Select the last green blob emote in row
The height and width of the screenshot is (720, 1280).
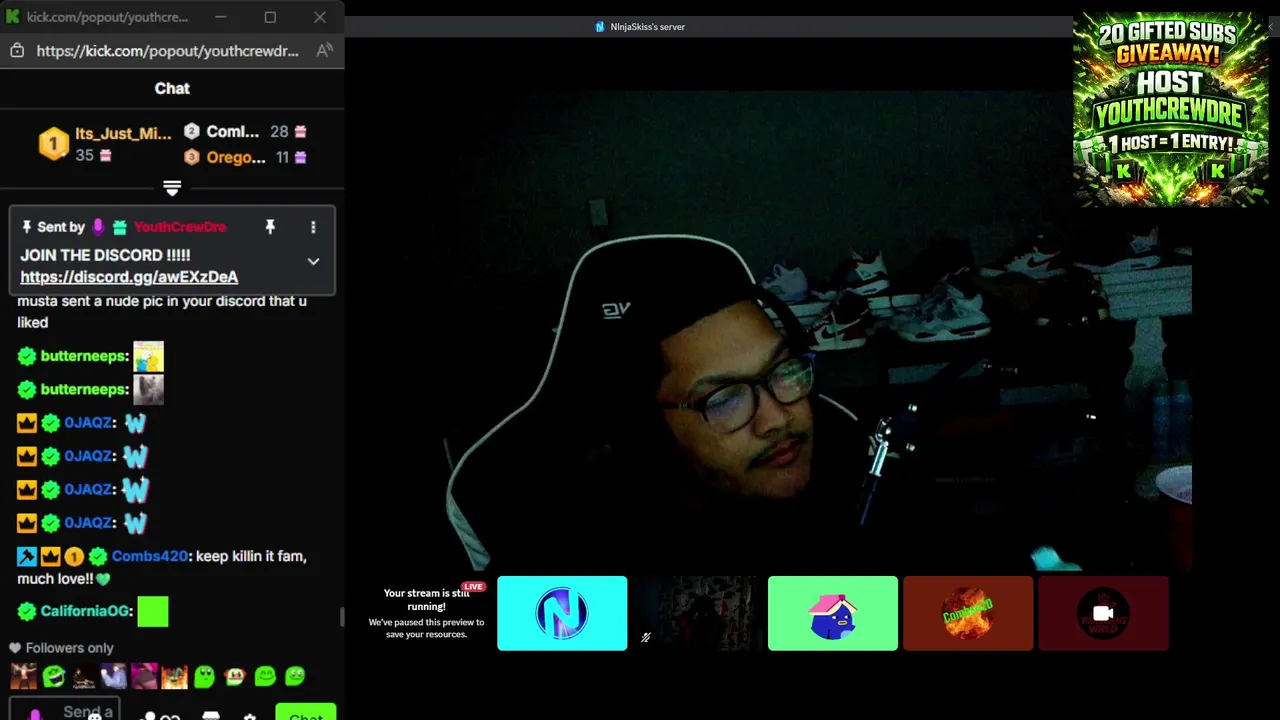coord(294,677)
